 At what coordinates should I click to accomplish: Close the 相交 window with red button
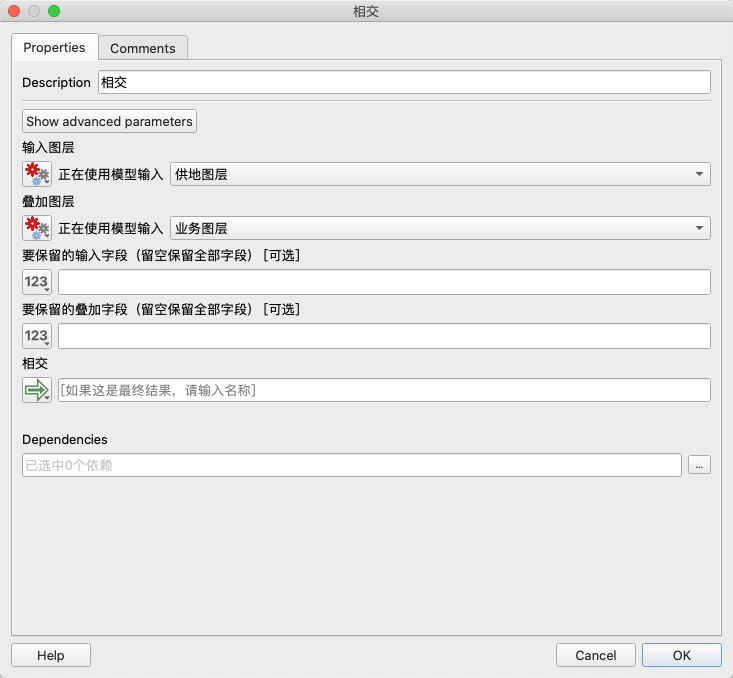coord(14,12)
